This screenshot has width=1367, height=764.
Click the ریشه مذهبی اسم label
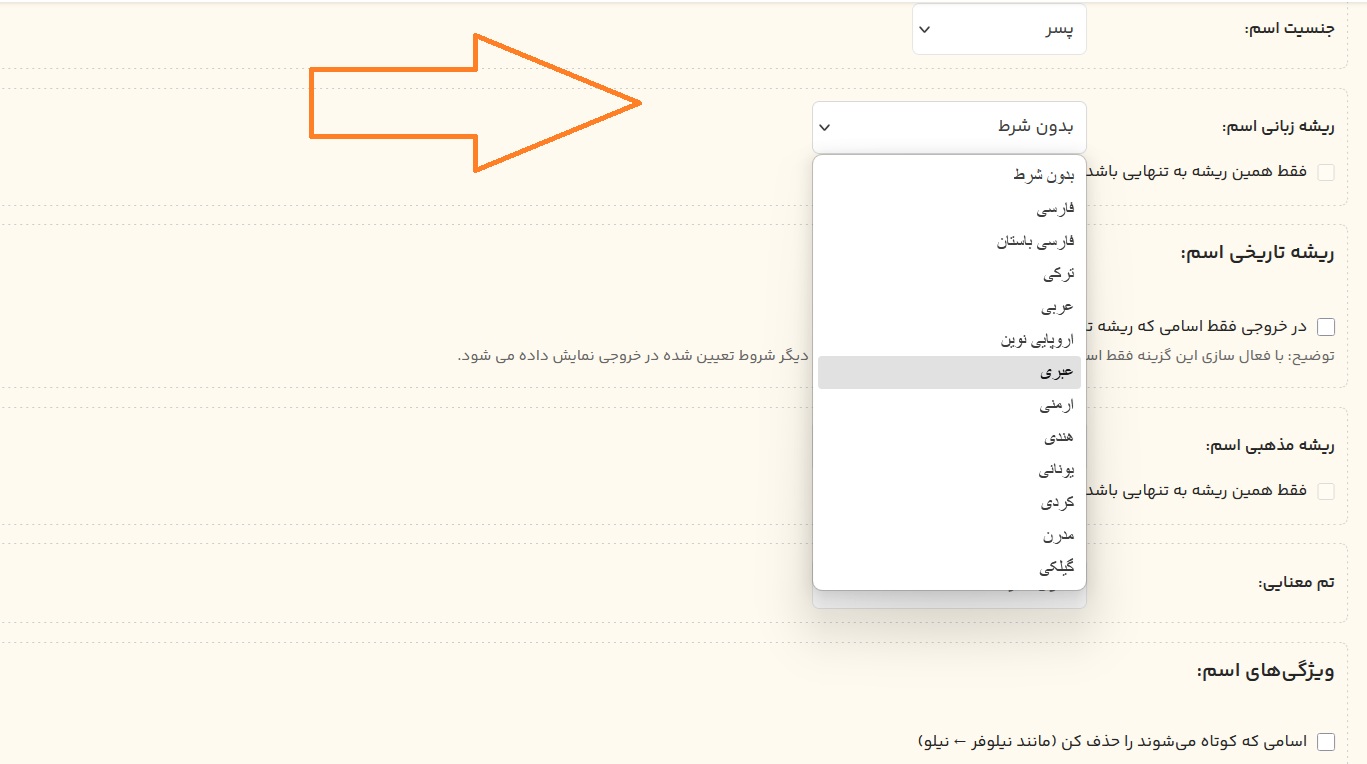click(x=1270, y=445)
